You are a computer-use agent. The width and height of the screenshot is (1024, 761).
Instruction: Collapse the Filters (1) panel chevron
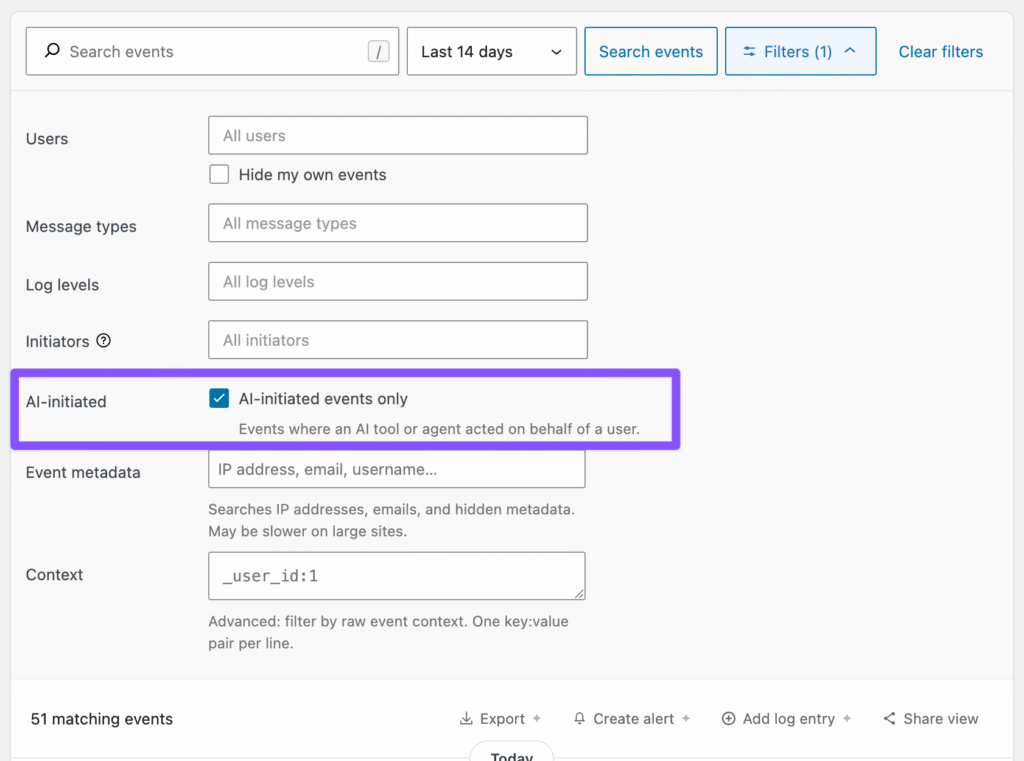[x=850, y=50]
